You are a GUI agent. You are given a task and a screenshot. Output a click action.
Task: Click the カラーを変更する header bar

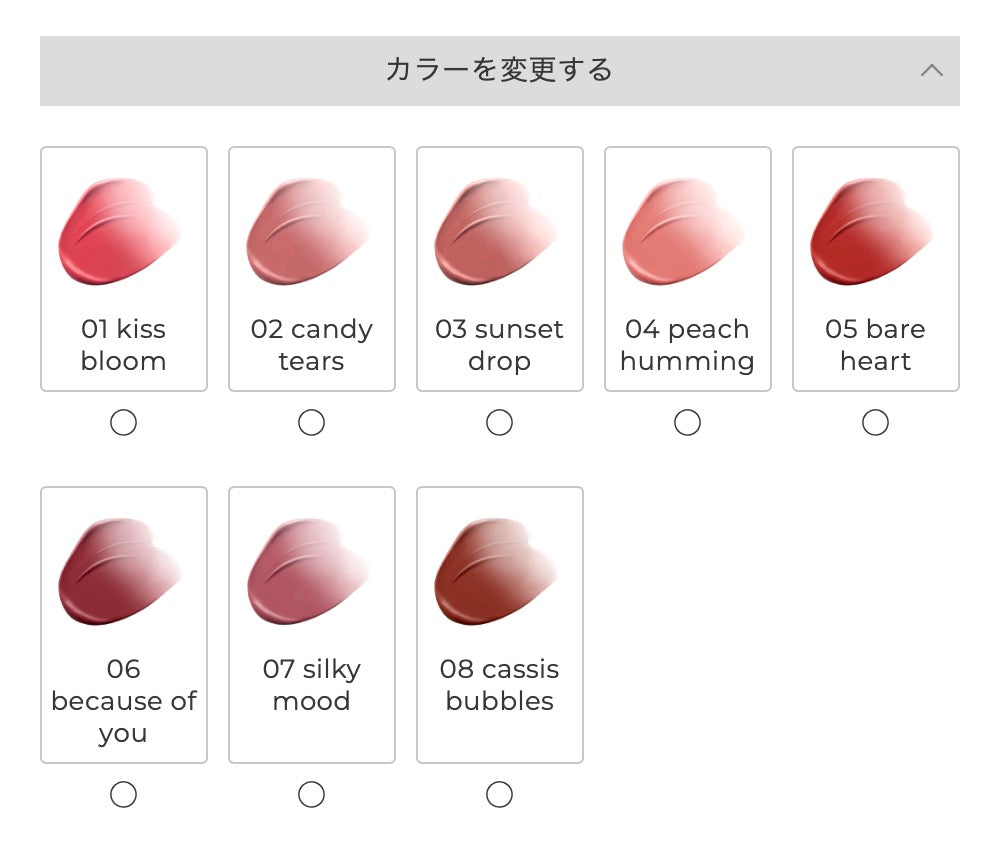click(500, 71)
